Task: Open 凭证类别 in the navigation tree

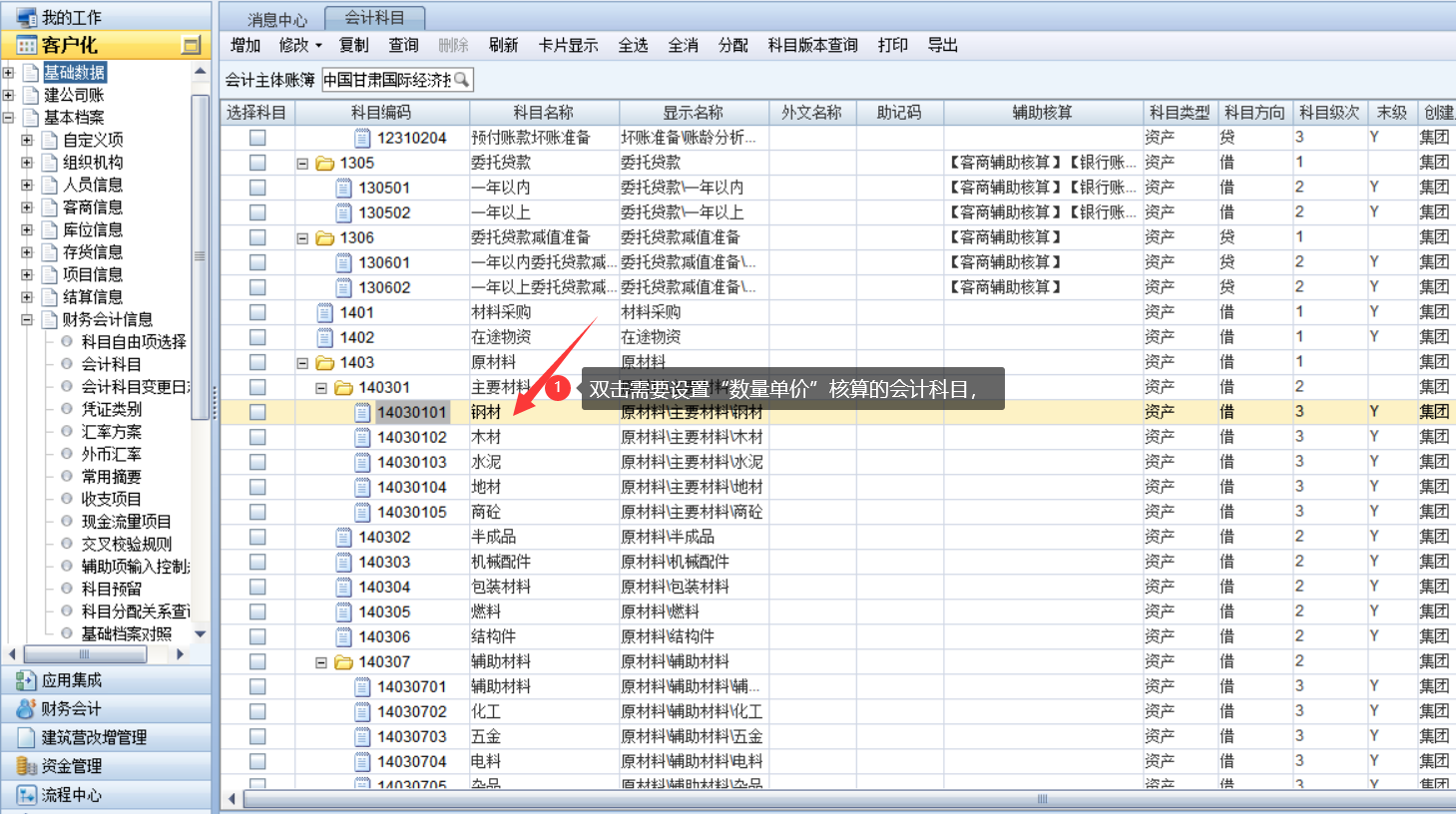Action: point(111,409)
